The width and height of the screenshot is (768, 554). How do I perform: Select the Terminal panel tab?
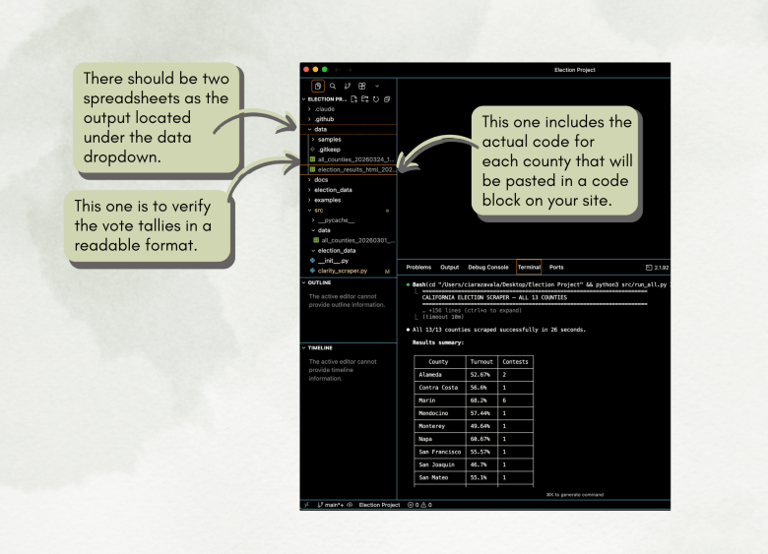point(529,267)
